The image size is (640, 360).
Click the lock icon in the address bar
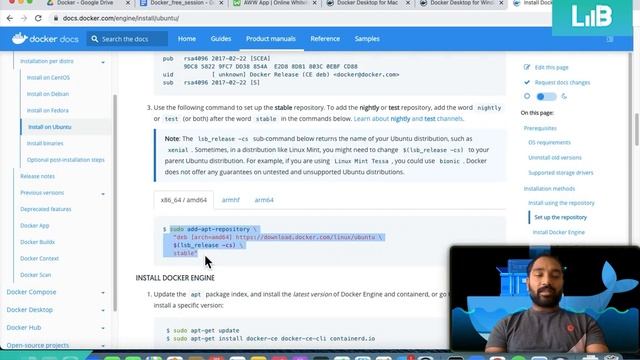point(56,18)
